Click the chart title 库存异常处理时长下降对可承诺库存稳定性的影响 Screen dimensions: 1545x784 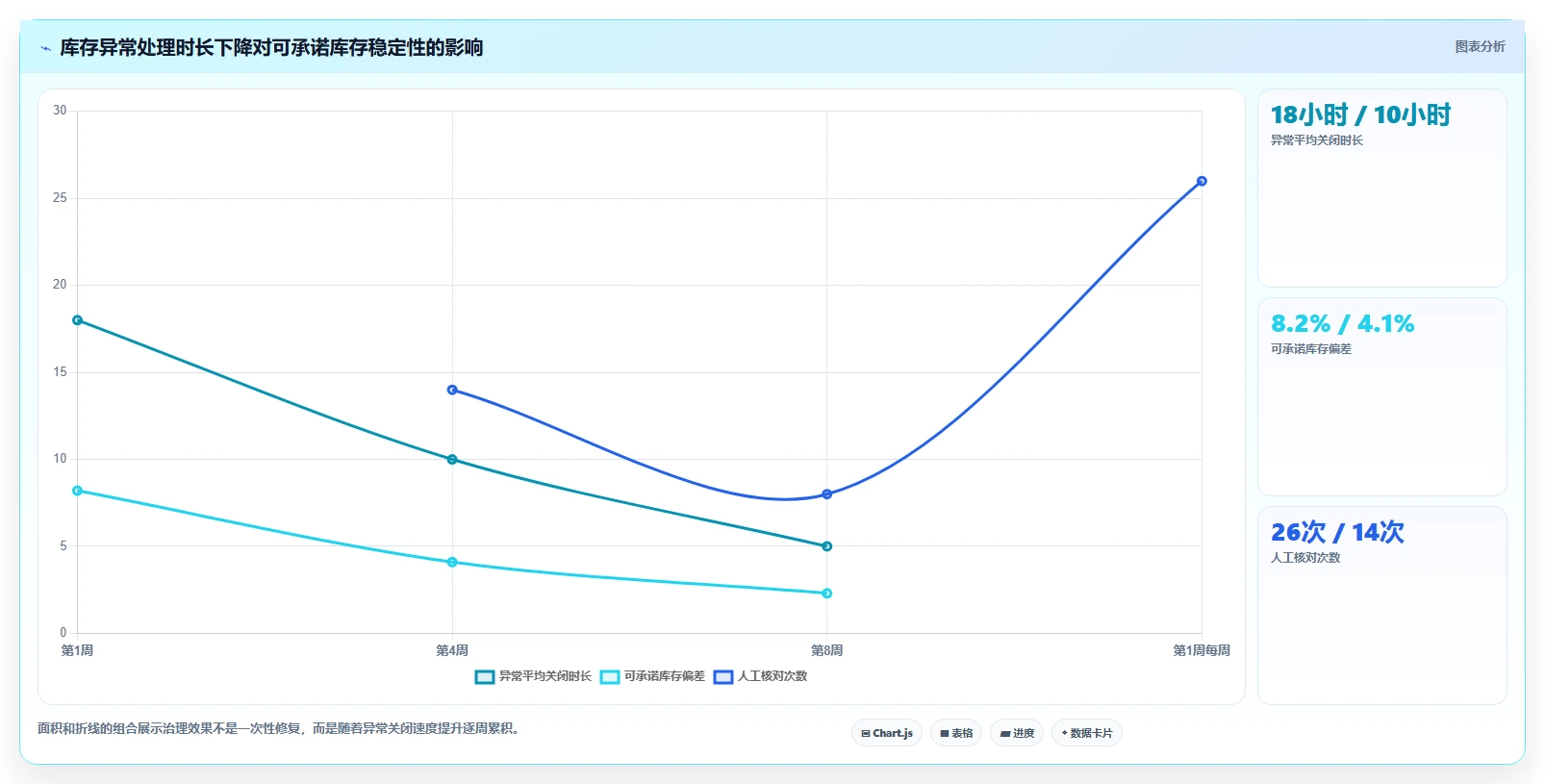pyautogui.click(x=271, y=48)
